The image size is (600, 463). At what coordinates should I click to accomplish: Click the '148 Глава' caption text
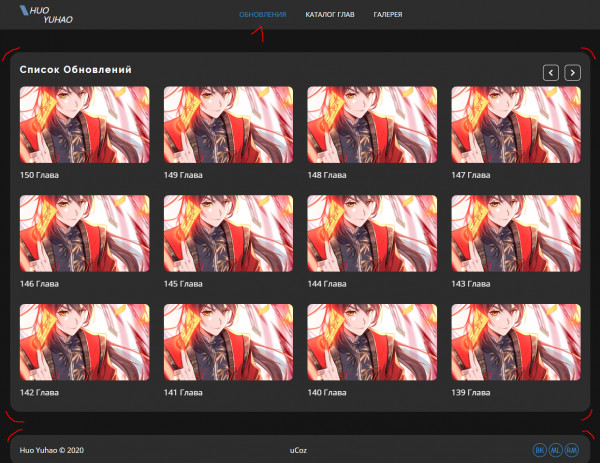[327, 175]
